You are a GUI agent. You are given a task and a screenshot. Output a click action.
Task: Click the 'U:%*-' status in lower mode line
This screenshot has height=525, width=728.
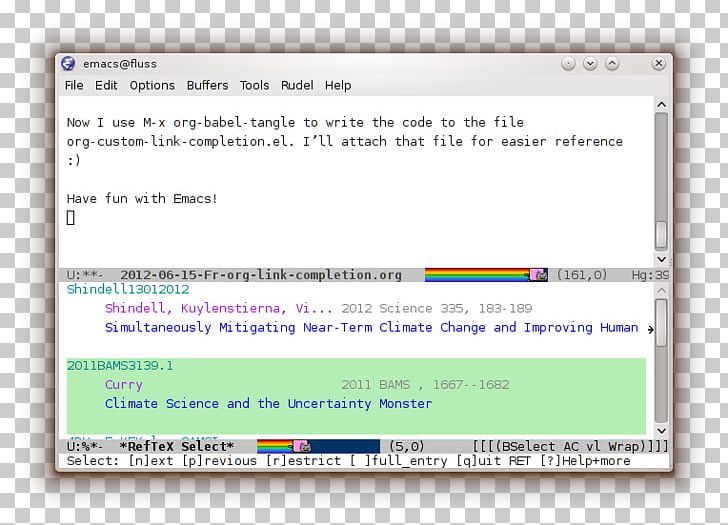coord(85,447)
